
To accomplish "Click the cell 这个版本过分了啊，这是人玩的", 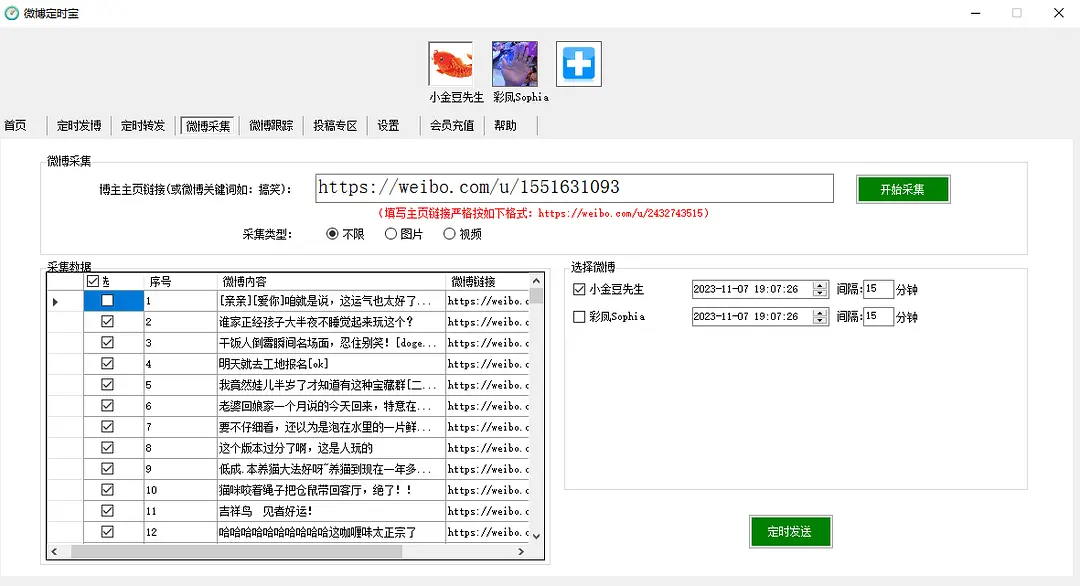I will point(331,448).
